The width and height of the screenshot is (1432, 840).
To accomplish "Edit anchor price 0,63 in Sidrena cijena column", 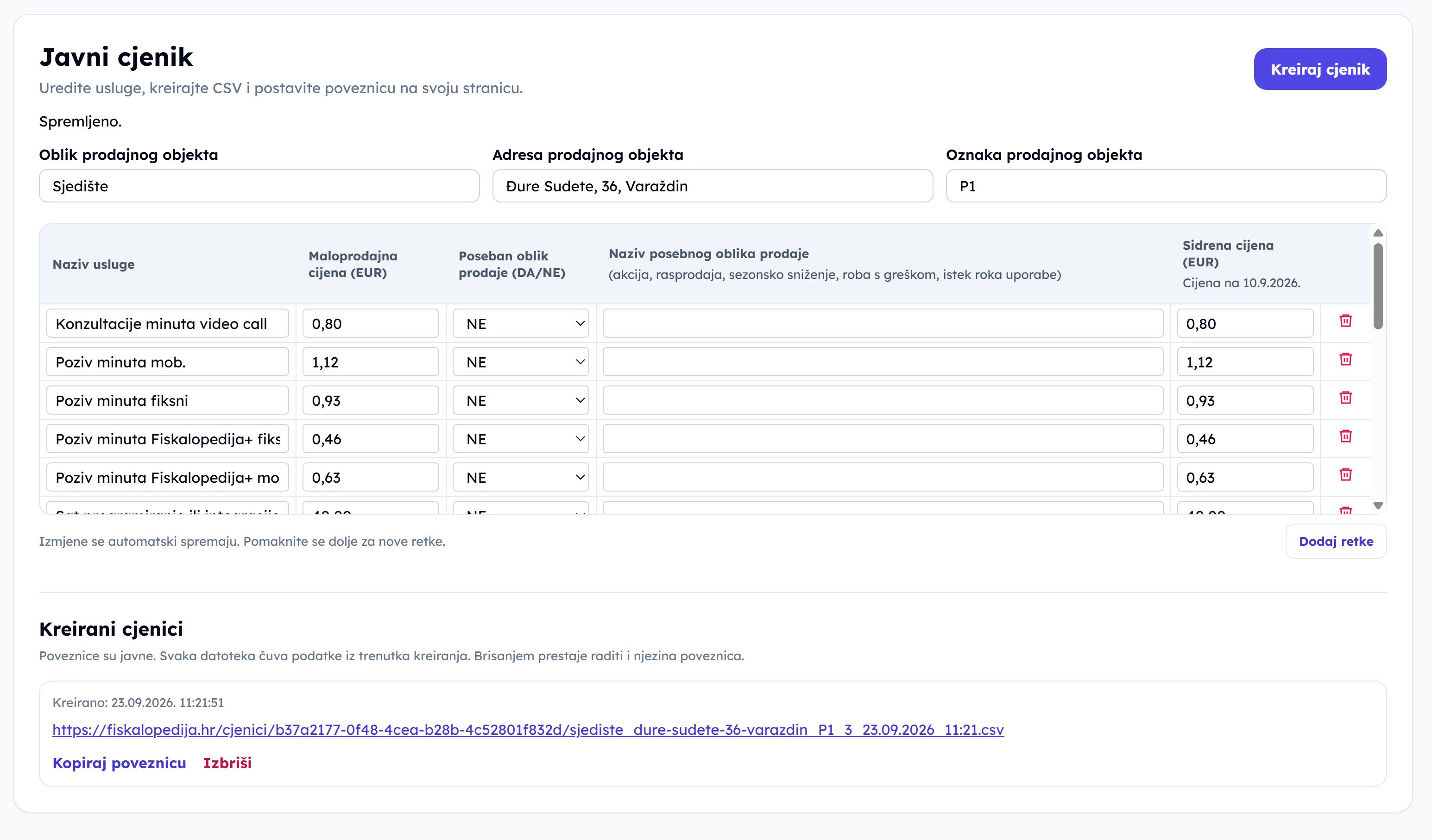I will (1245, 477).
